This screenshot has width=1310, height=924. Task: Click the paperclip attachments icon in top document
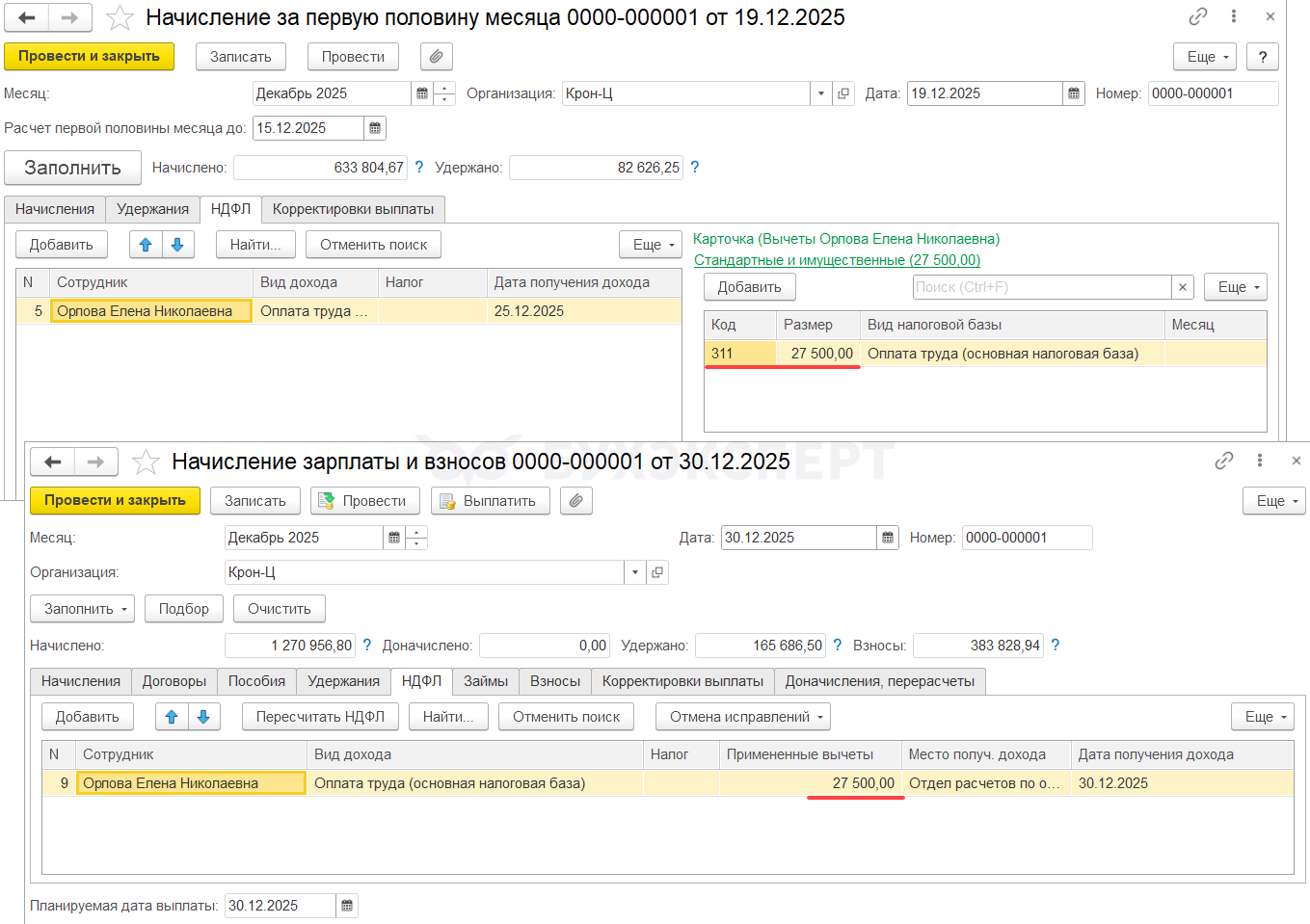[x=436, y=57]
